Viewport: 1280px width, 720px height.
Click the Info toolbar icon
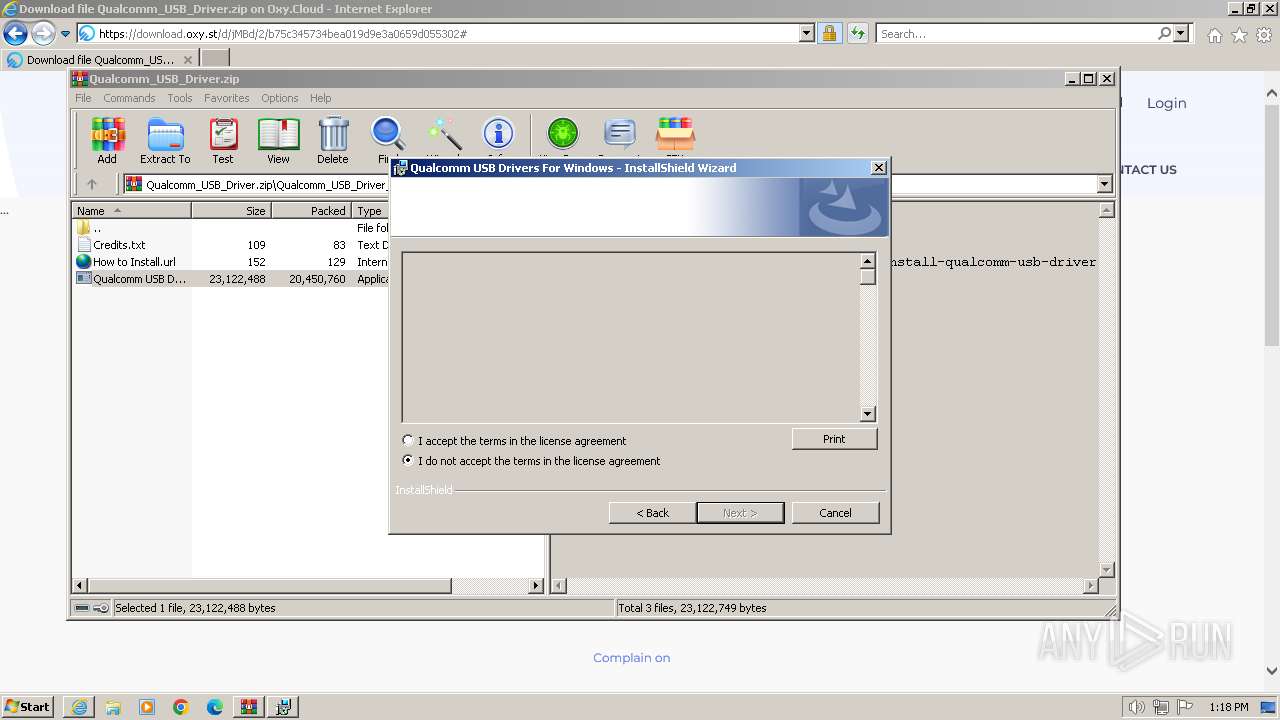tap(498, 136)
